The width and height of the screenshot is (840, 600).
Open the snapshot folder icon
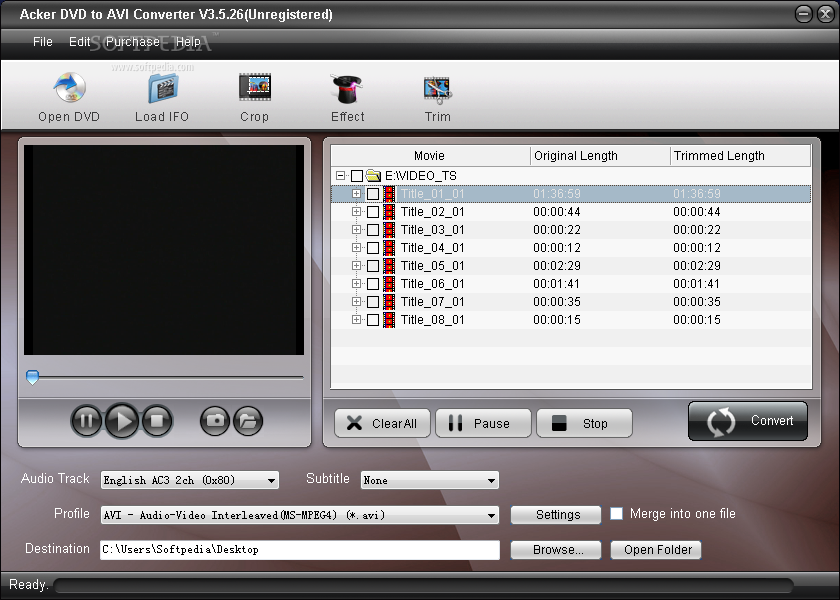(248, 421)
